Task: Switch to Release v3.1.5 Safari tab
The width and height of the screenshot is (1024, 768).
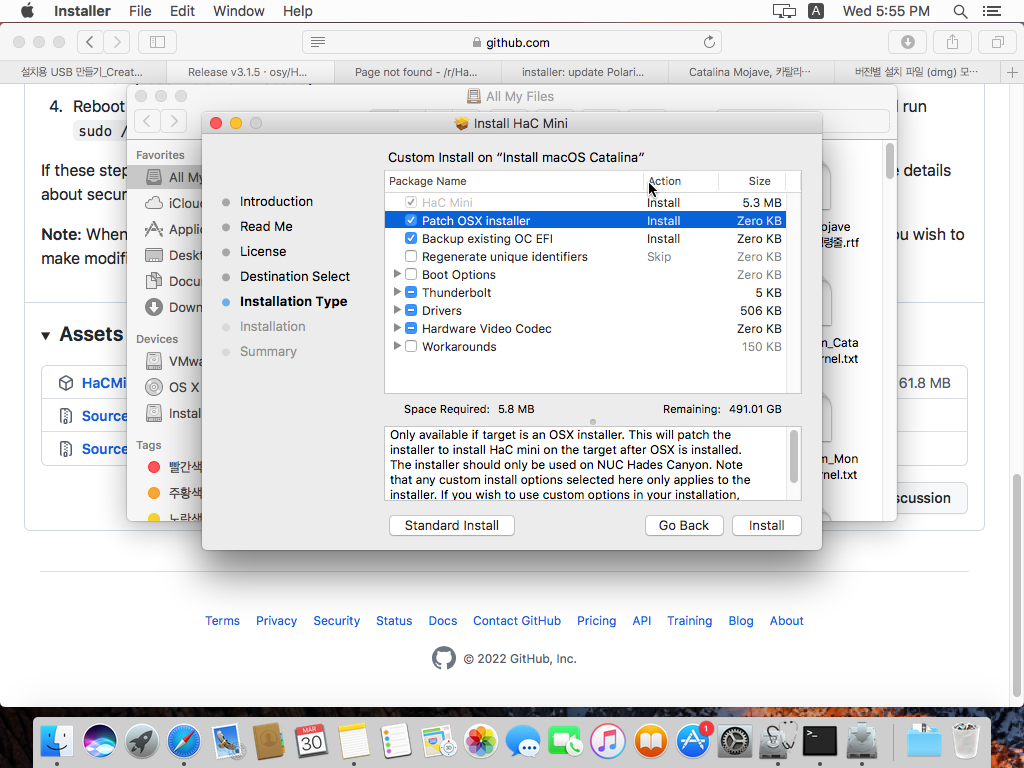Action: [x=251, y=72]
